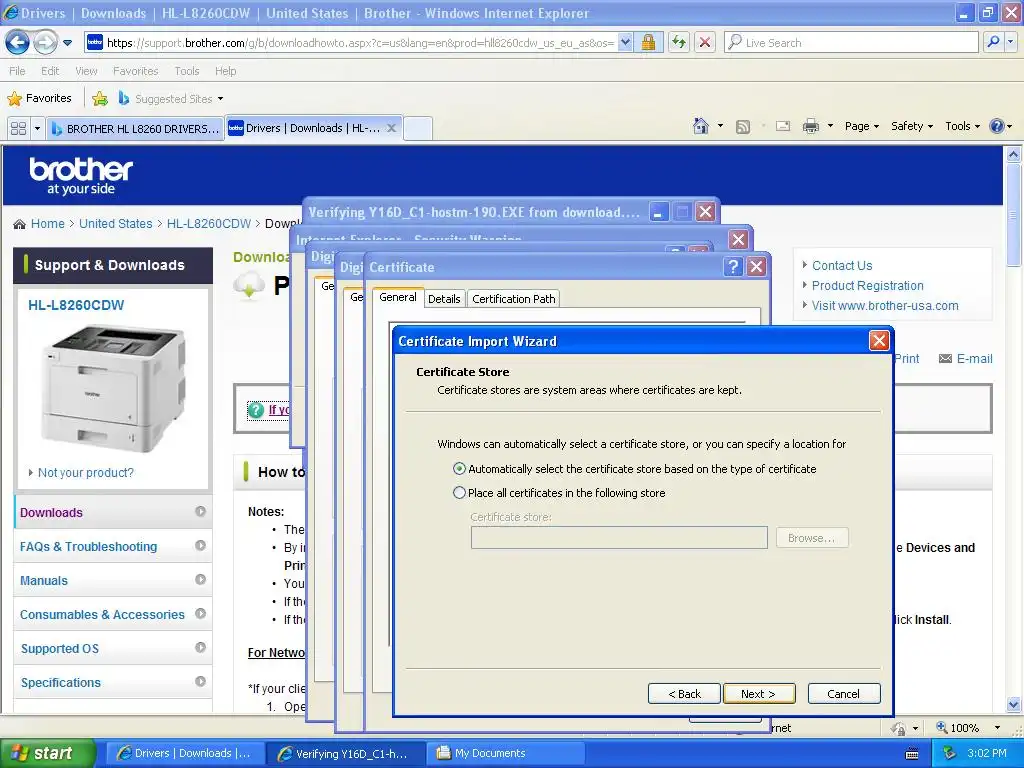The width and height of the screenshot is (1024, 768).
Task: Click the browser Back arrow button
Action: click(17, 43)
